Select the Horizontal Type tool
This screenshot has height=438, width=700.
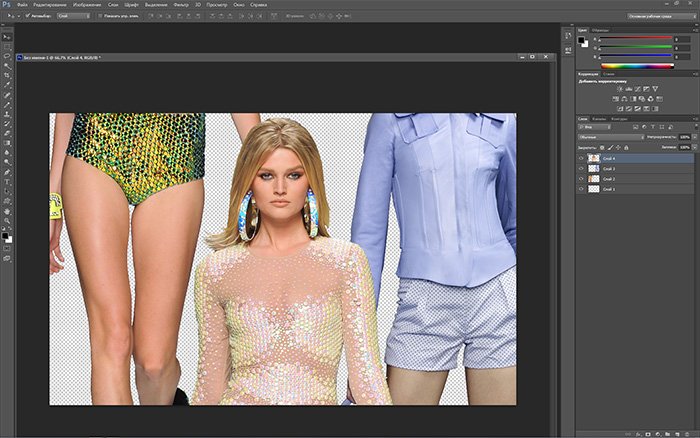coord(7,183)
